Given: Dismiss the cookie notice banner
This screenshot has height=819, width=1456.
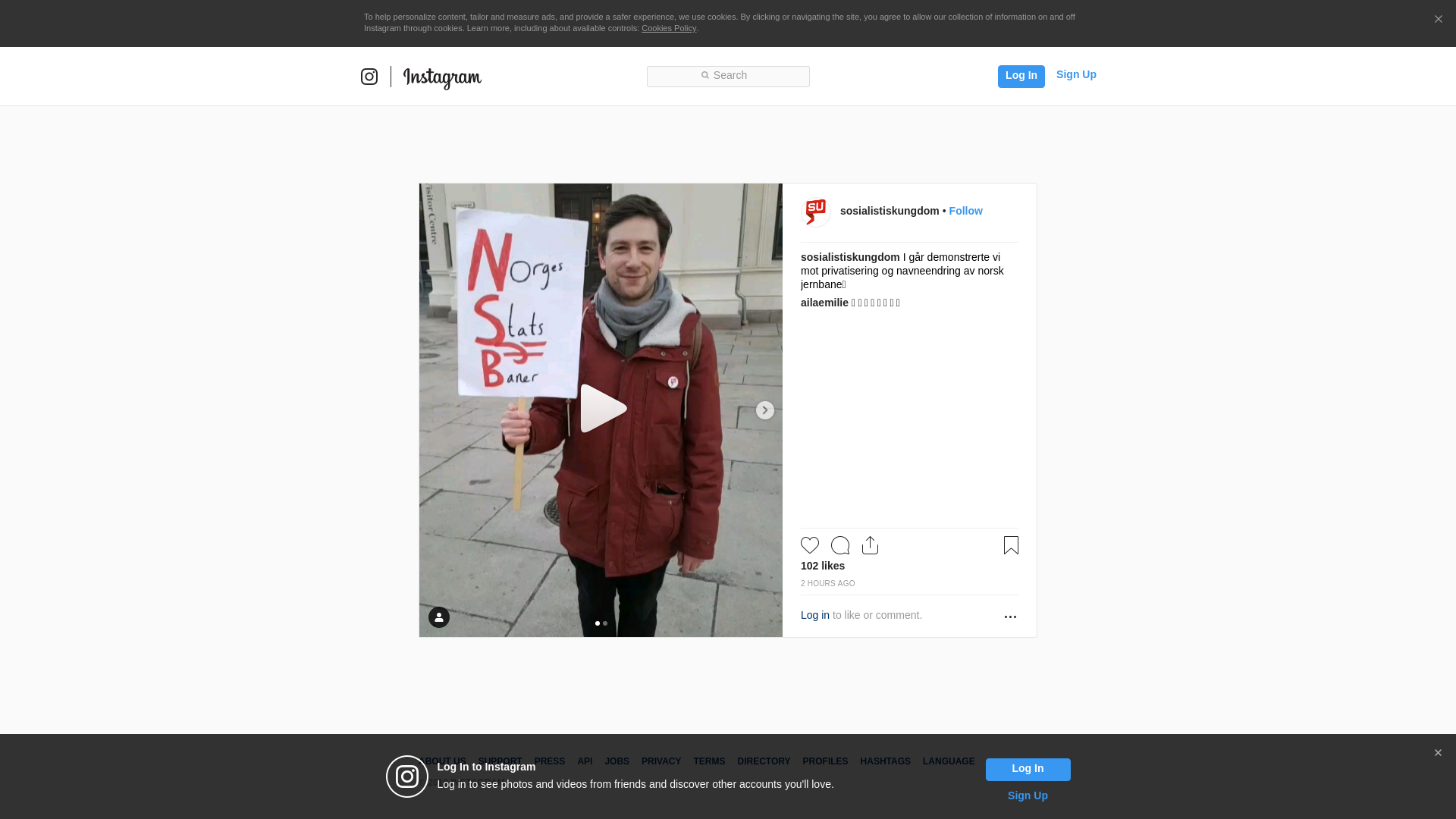Looking at the screenshot, I should (1438, 19).
